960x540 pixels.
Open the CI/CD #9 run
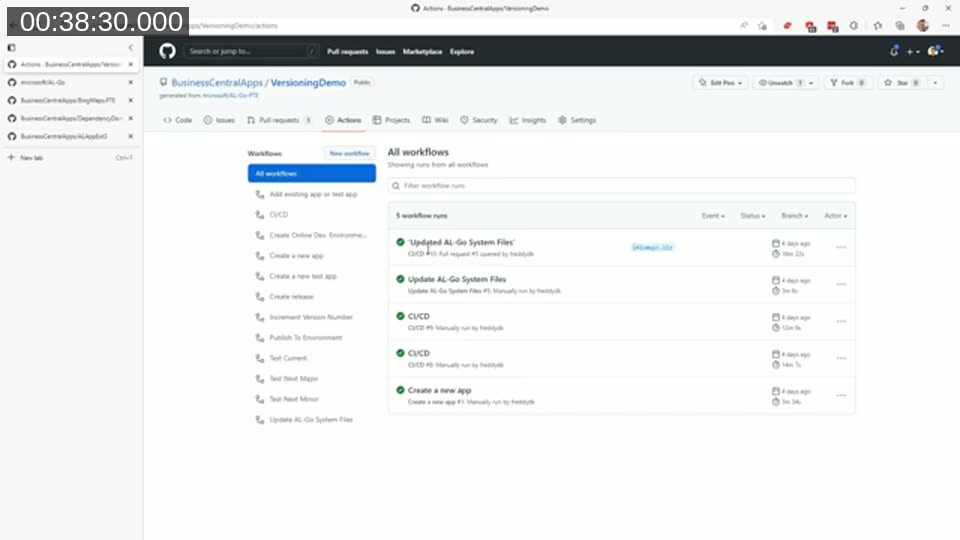coord(419,317)
